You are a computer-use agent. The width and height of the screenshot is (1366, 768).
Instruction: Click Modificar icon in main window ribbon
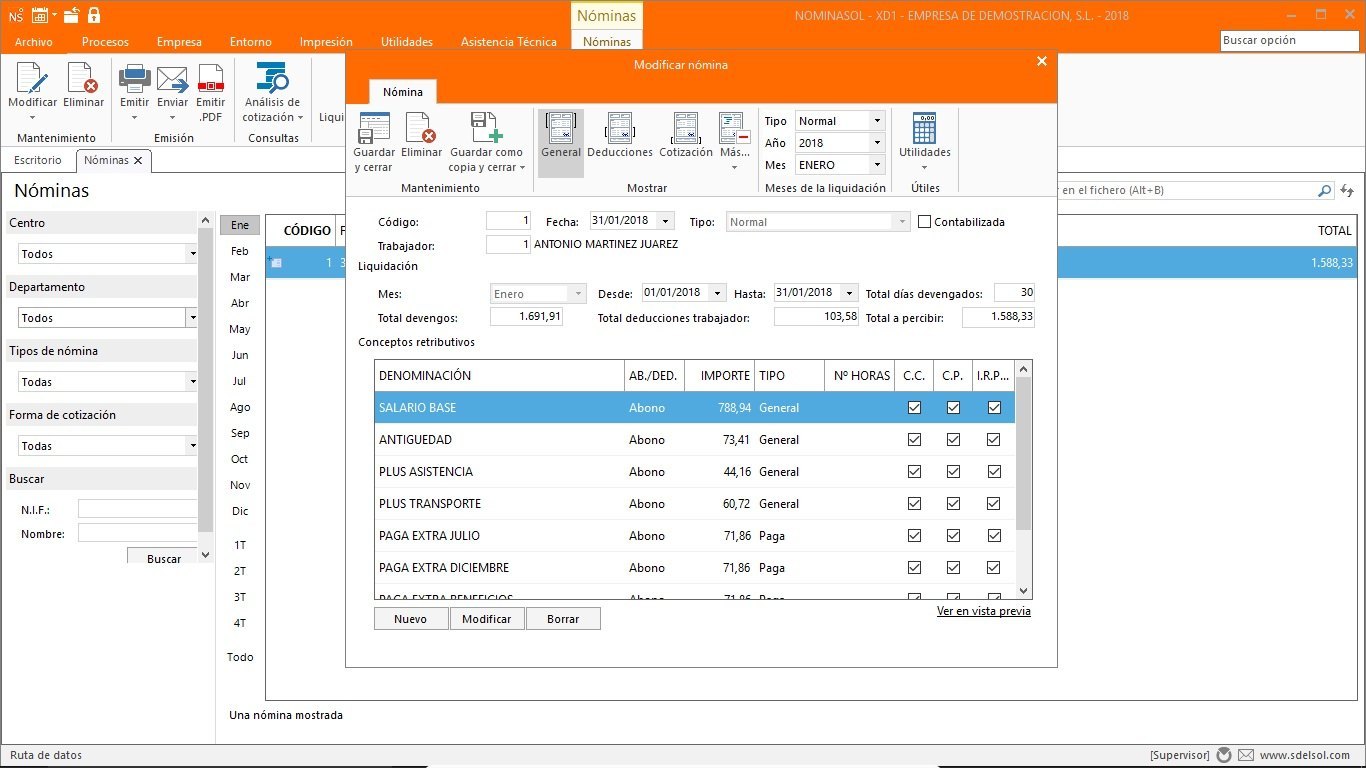tap(33, 78)
